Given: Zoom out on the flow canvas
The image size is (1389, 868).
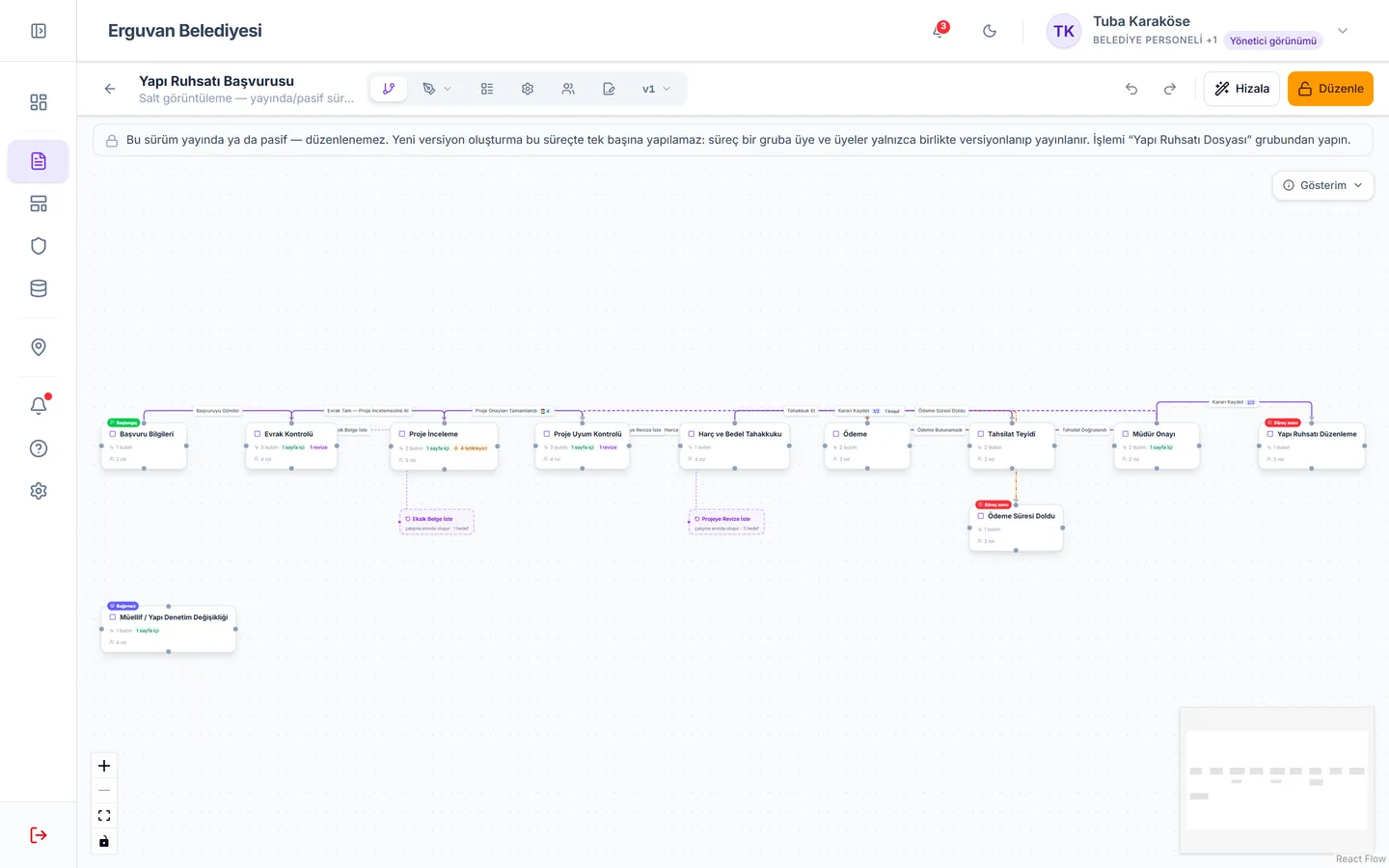Looking at the screenshot, I should 104,791.
